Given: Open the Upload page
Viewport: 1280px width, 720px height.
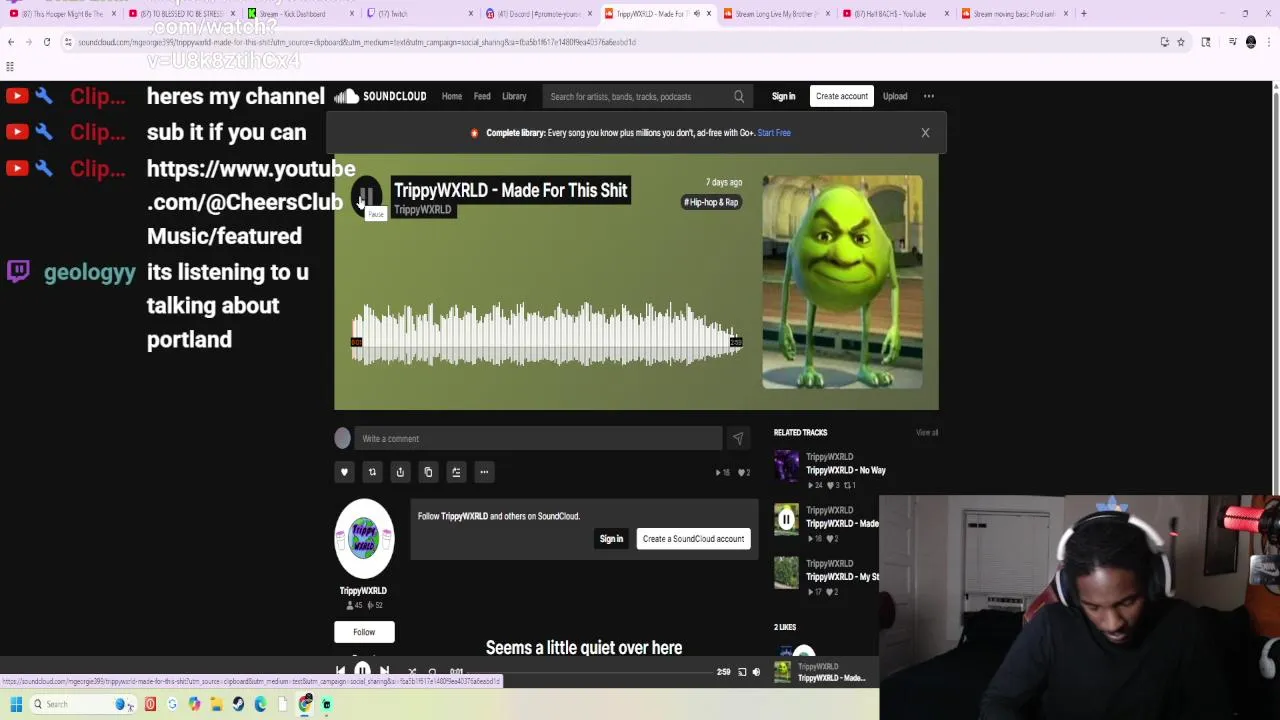Looking at the screenshot, I should pos(895,97).
